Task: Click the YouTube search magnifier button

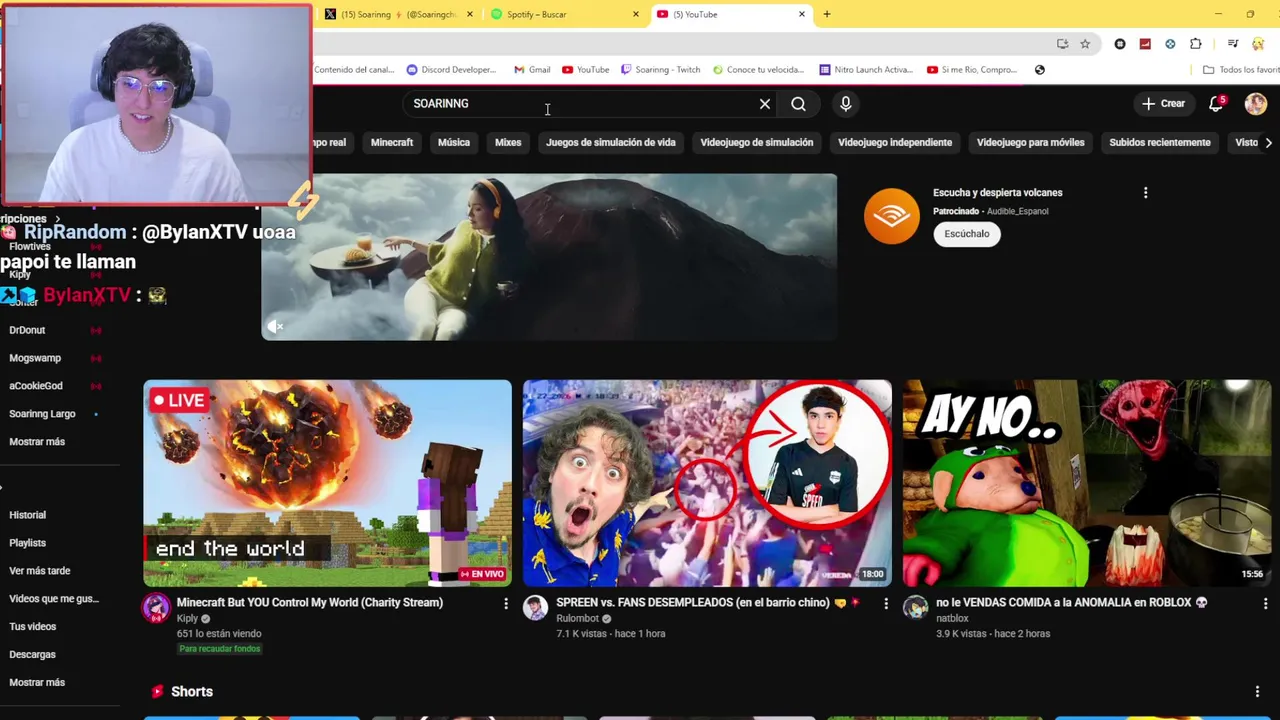Action: coord(798,104)
